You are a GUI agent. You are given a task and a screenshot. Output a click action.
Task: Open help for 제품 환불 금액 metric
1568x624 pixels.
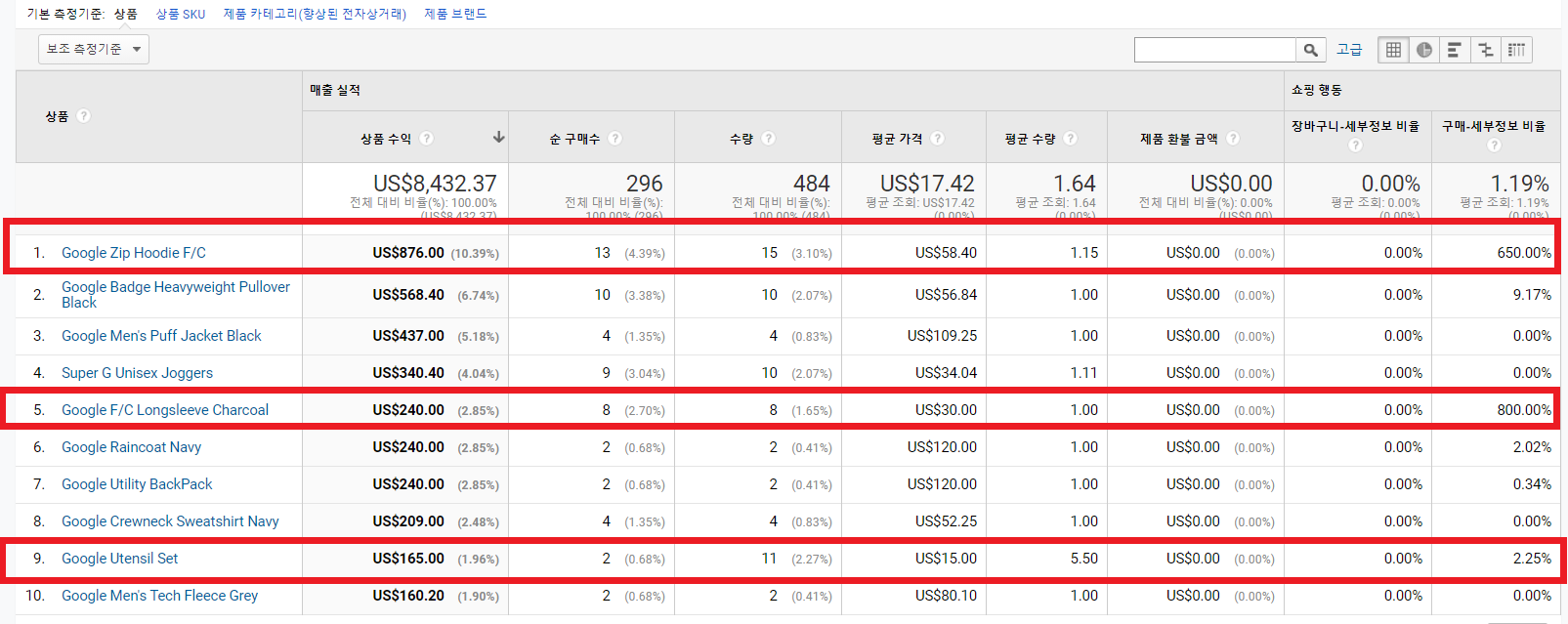click(1232, 139)
